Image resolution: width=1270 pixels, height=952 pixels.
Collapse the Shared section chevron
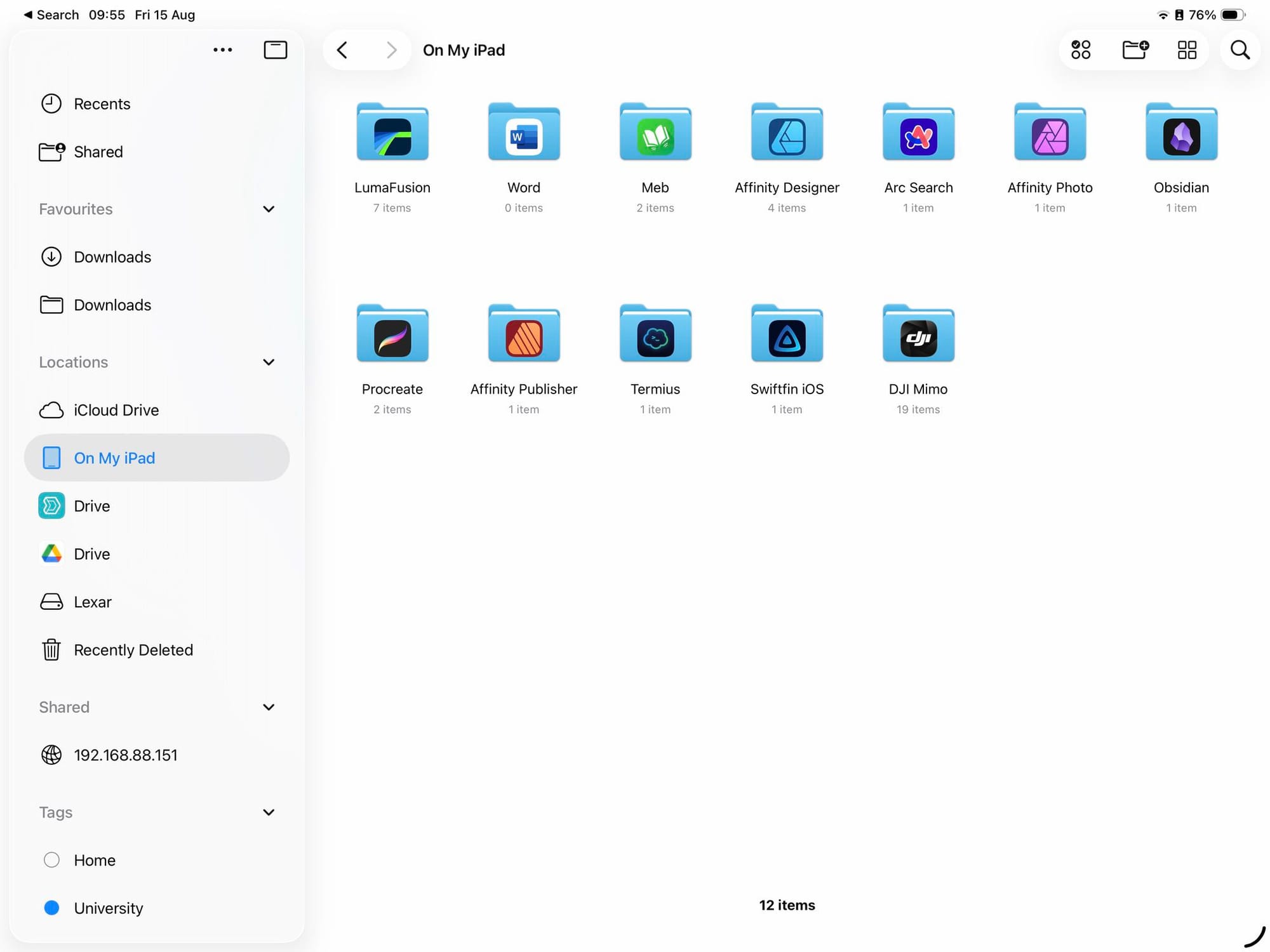[x=269, y=707]
